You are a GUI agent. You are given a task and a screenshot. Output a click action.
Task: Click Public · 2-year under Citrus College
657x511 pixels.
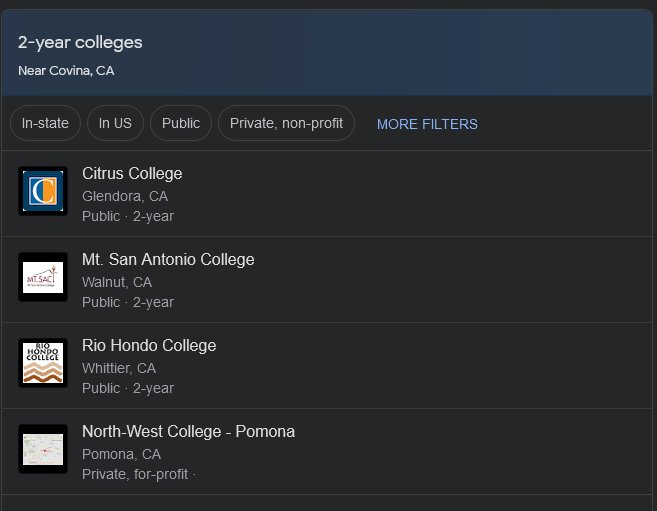(128, 217)
